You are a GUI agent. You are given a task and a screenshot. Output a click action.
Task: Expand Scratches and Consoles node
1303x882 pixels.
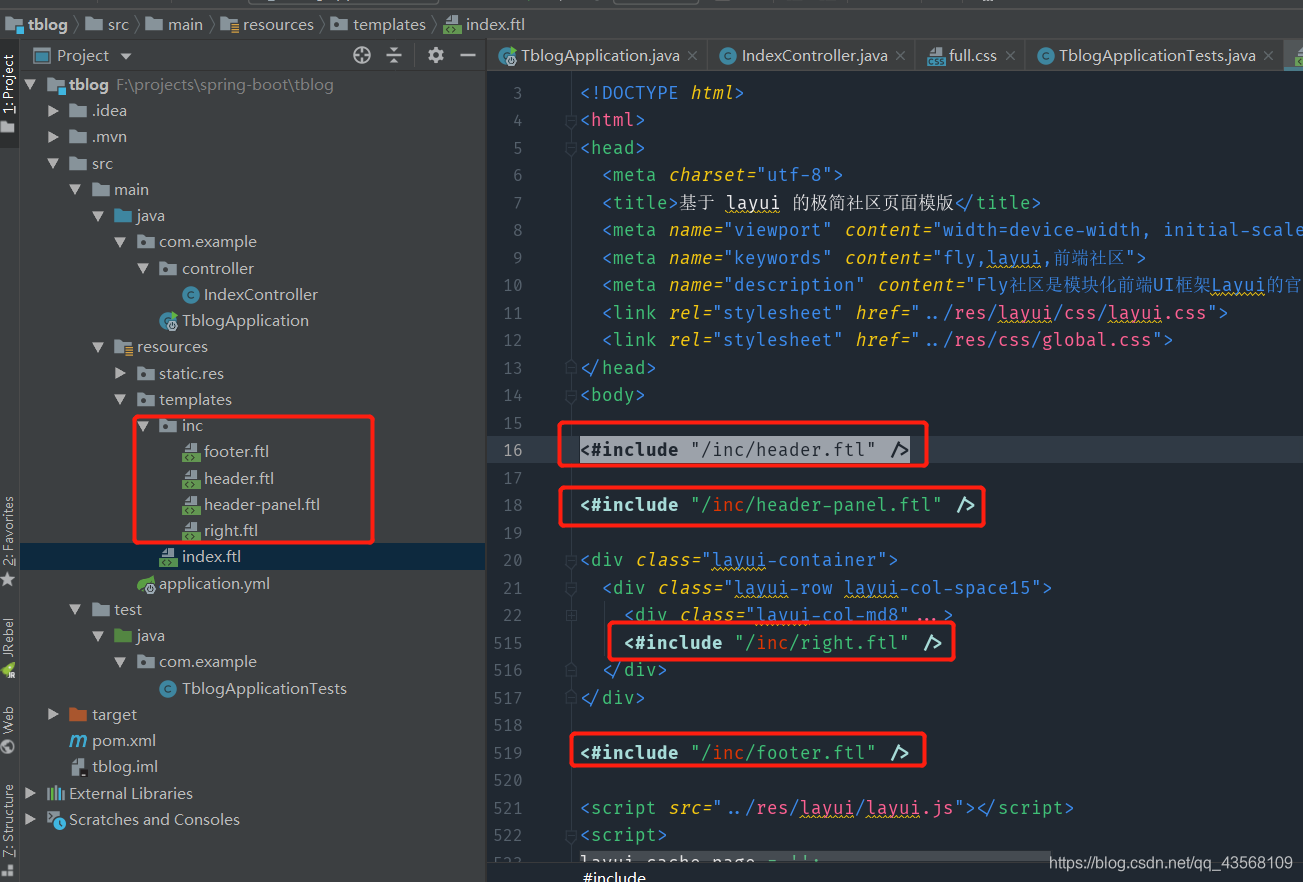coord(30,820)
